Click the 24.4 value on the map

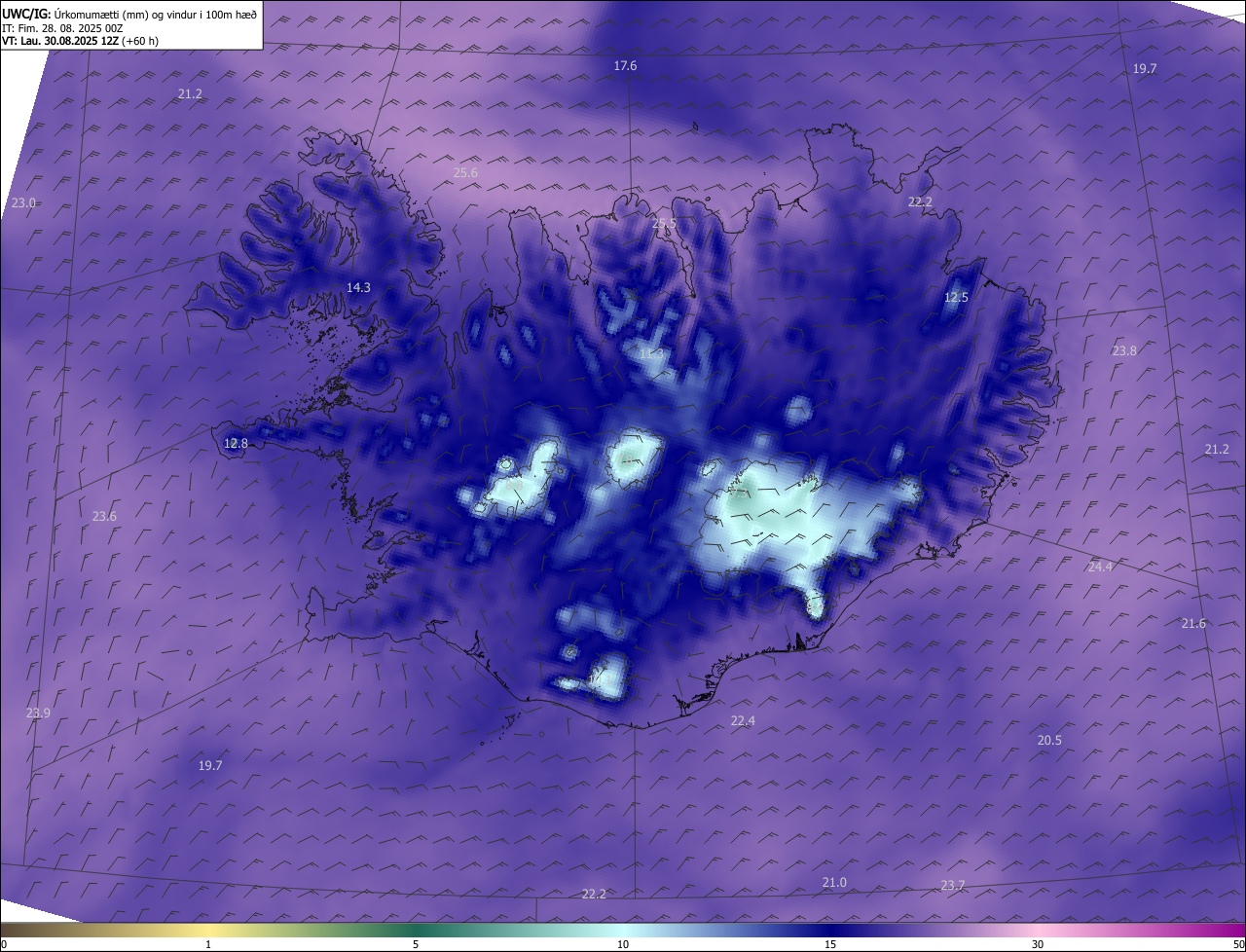pos(1100,567)
